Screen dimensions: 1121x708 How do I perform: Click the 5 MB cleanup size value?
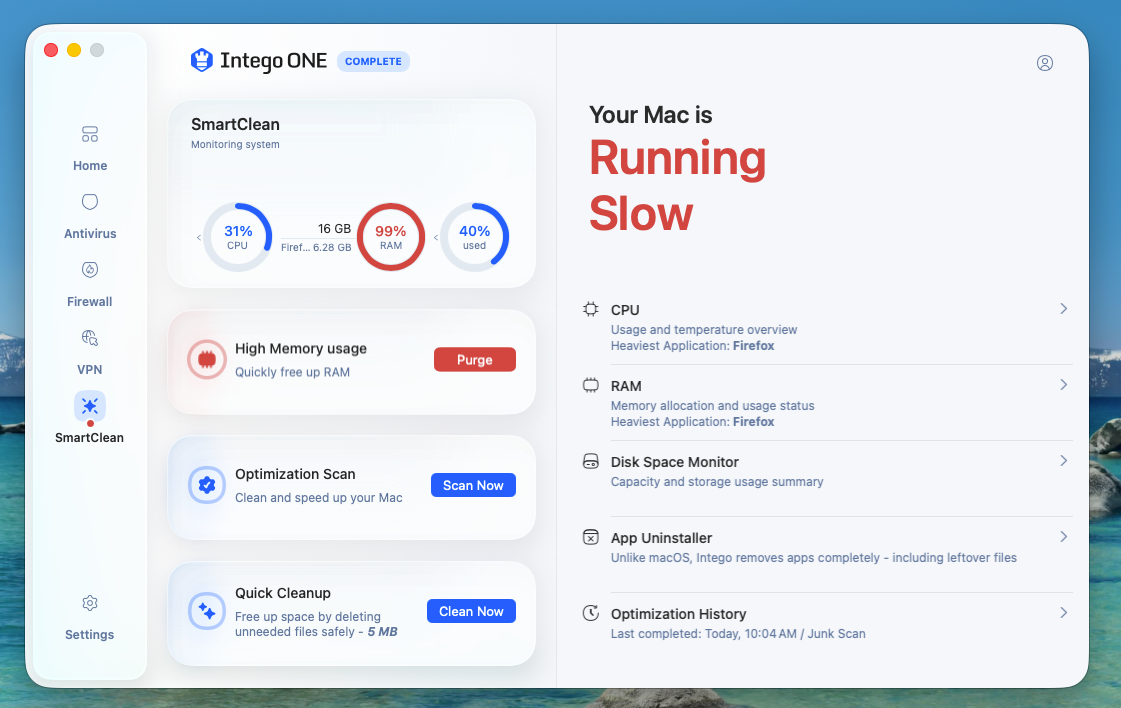click(x=382, y=631)
